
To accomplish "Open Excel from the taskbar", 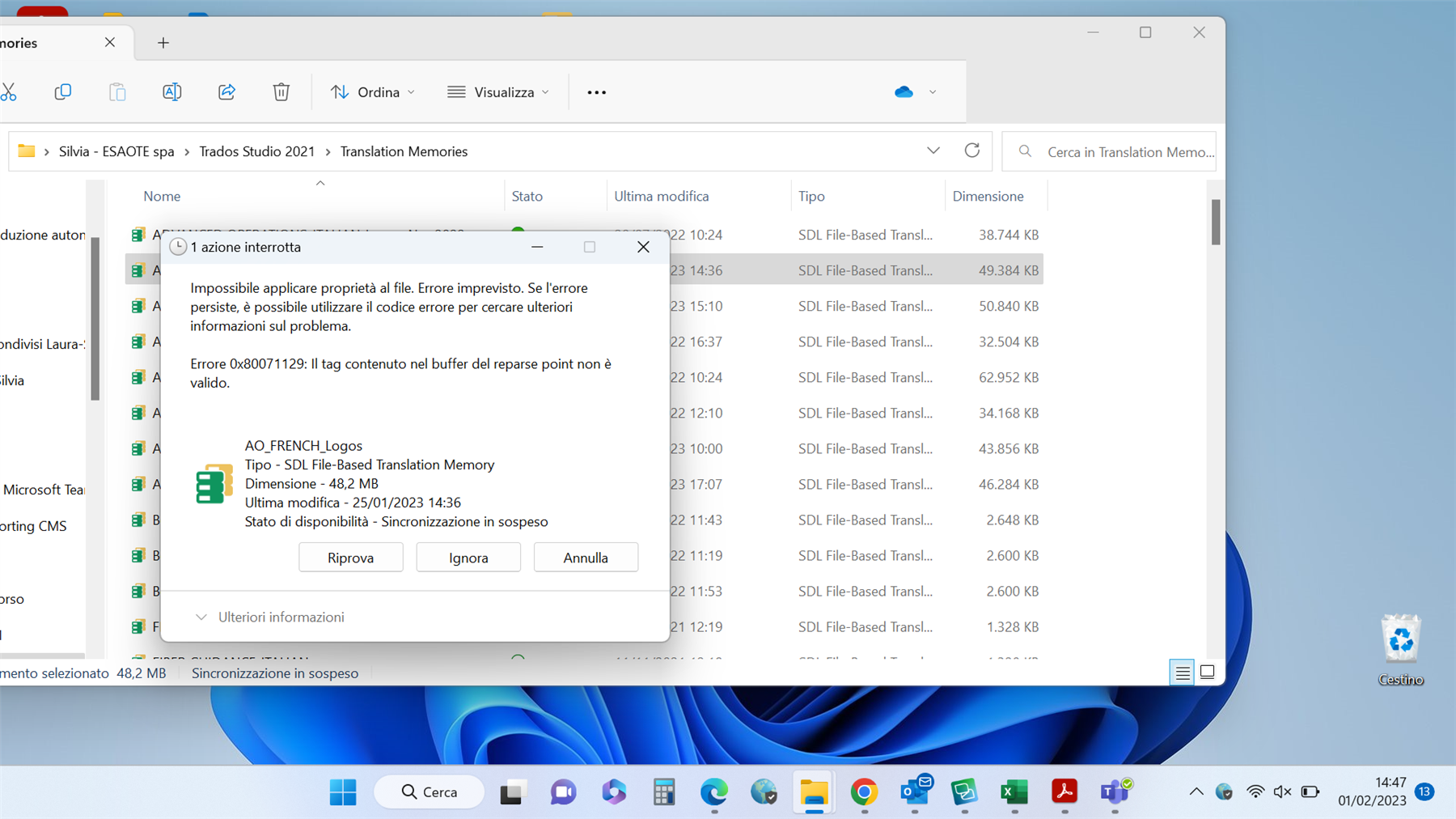I will (x=1014, y=792).
